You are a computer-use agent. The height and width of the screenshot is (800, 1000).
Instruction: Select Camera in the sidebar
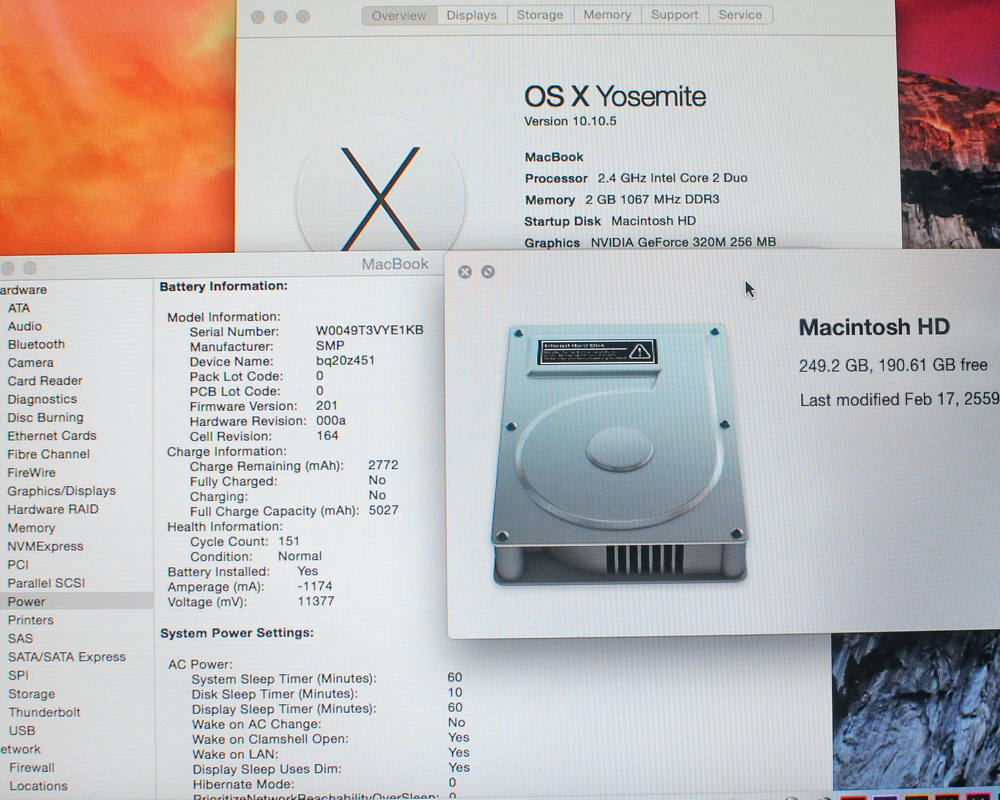[31, 362]
